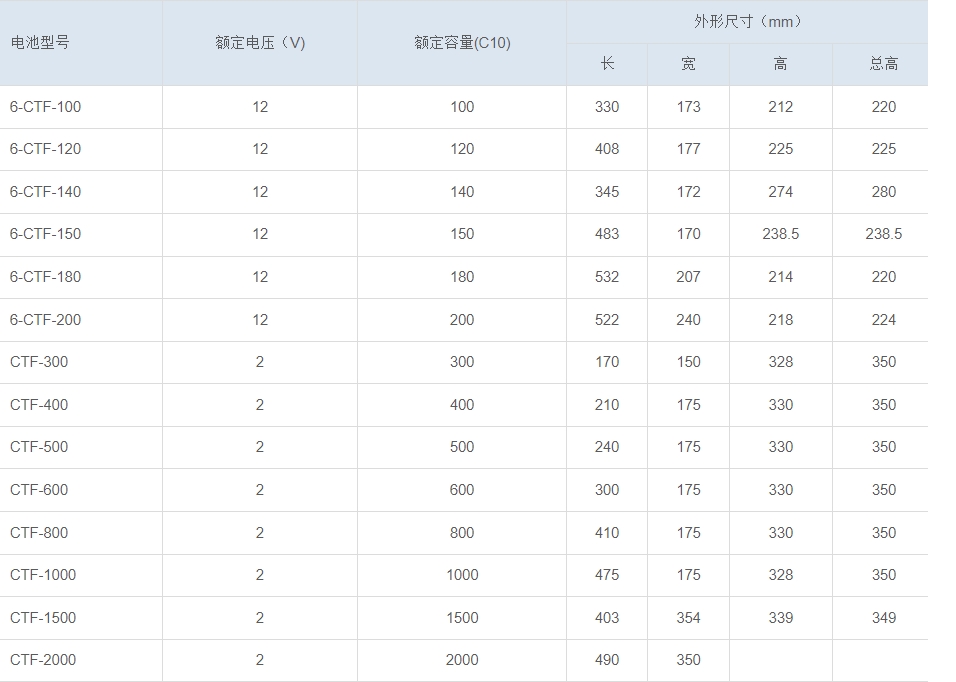The width and height of the screenshot is (956, 682).
Task: Click height 274 in 6-CTF-140 row
Action: pyautogui.click(x=780, y=192)
